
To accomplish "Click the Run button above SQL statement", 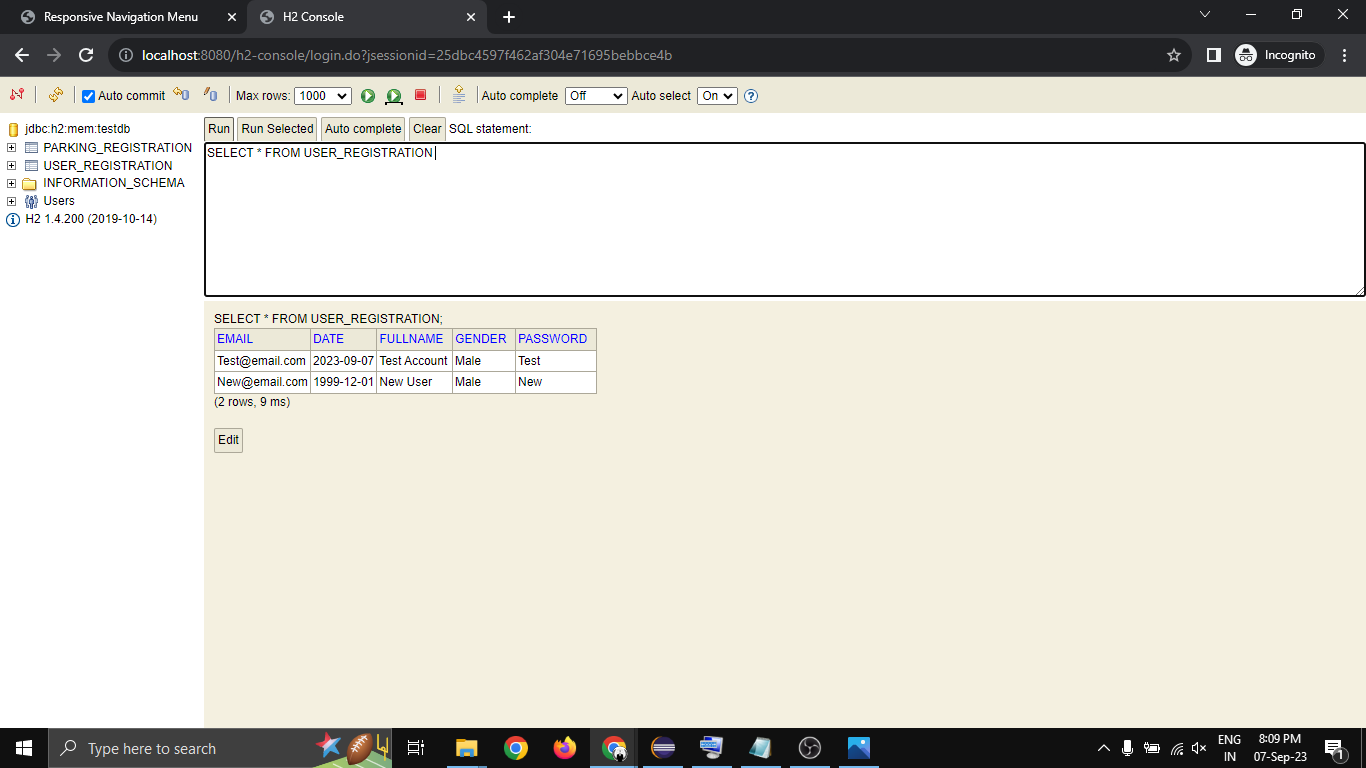I will (219, 129).
